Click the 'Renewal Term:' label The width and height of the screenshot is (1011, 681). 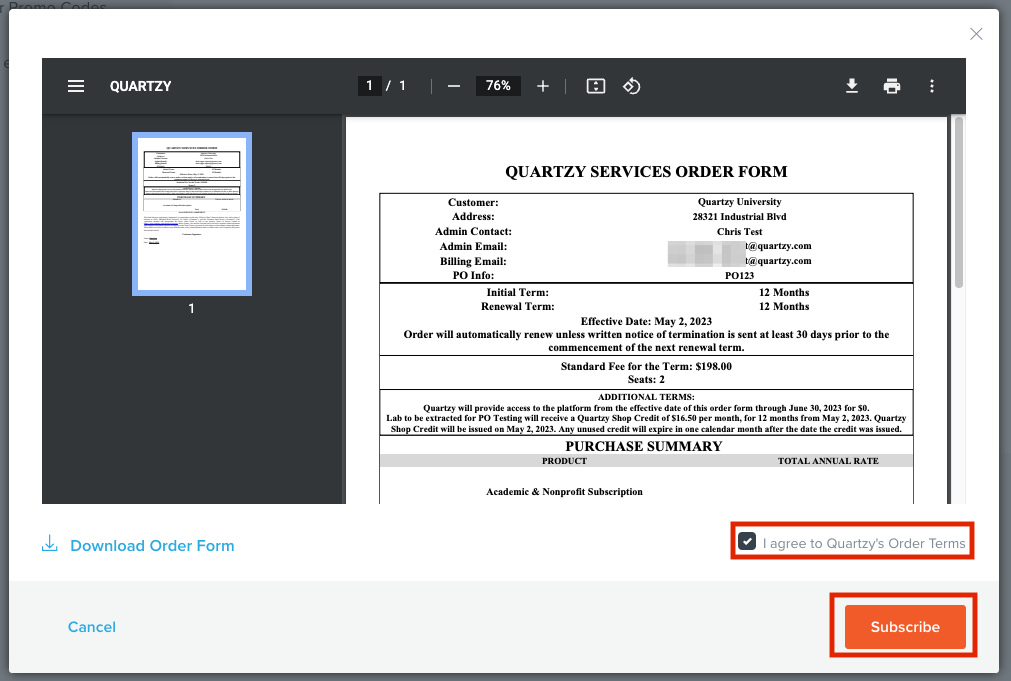click(518, 306)
